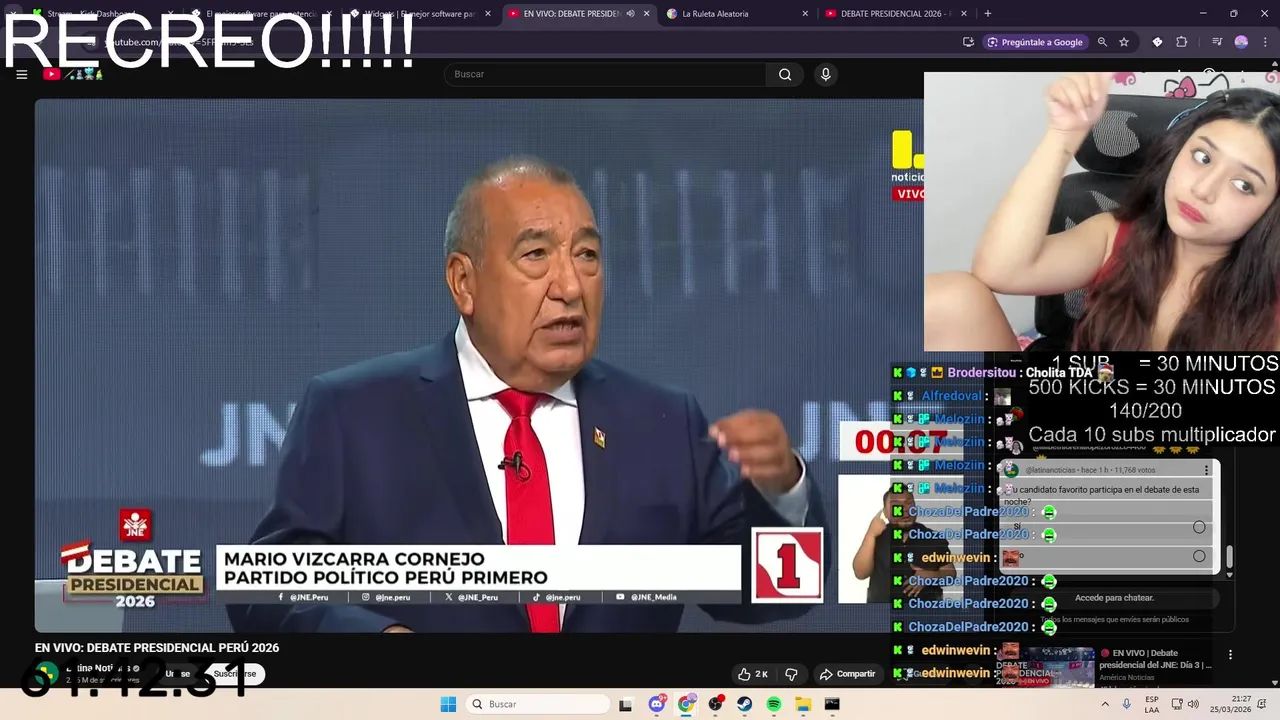1280x720 pixels.
Task: Click the Unirse channel membership button
Action: [x=178, y=674]
